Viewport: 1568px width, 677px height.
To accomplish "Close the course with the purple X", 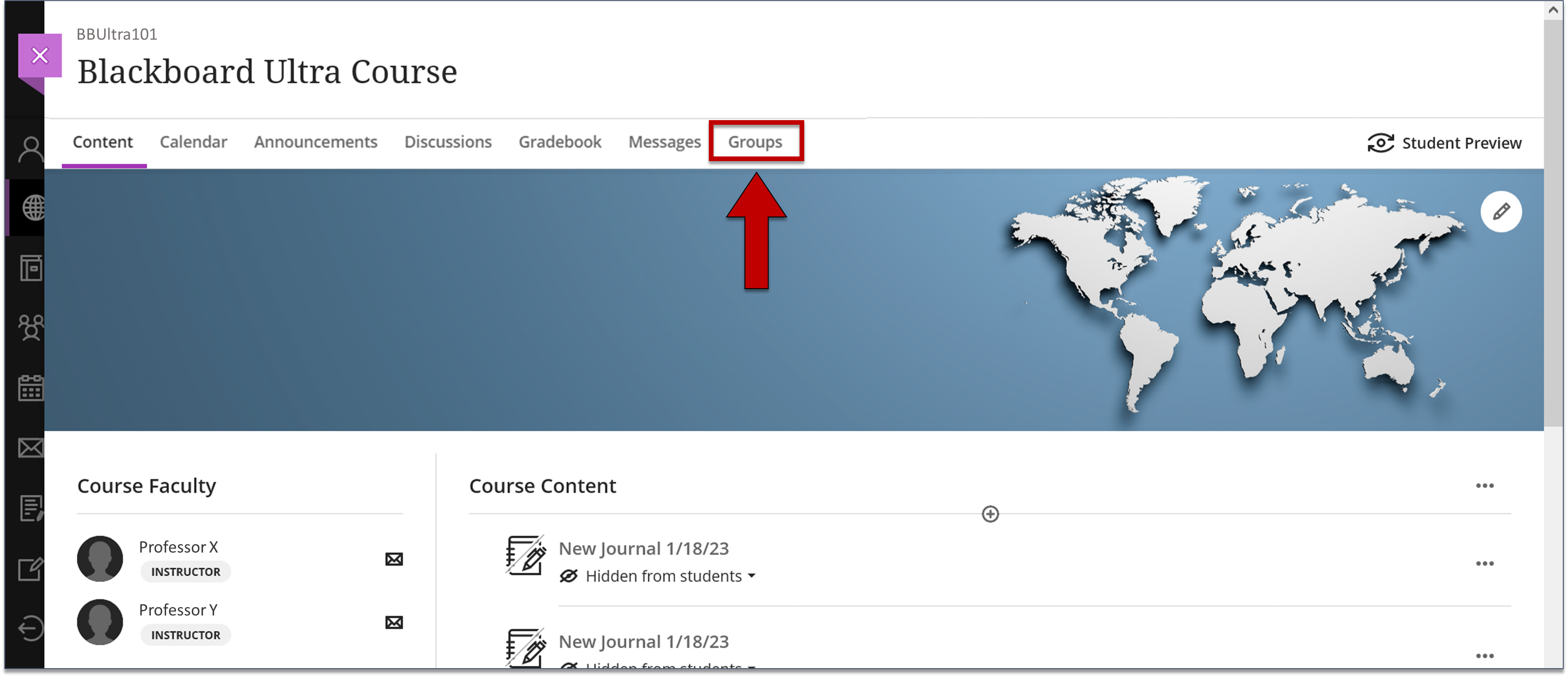I will pos(40,55).
